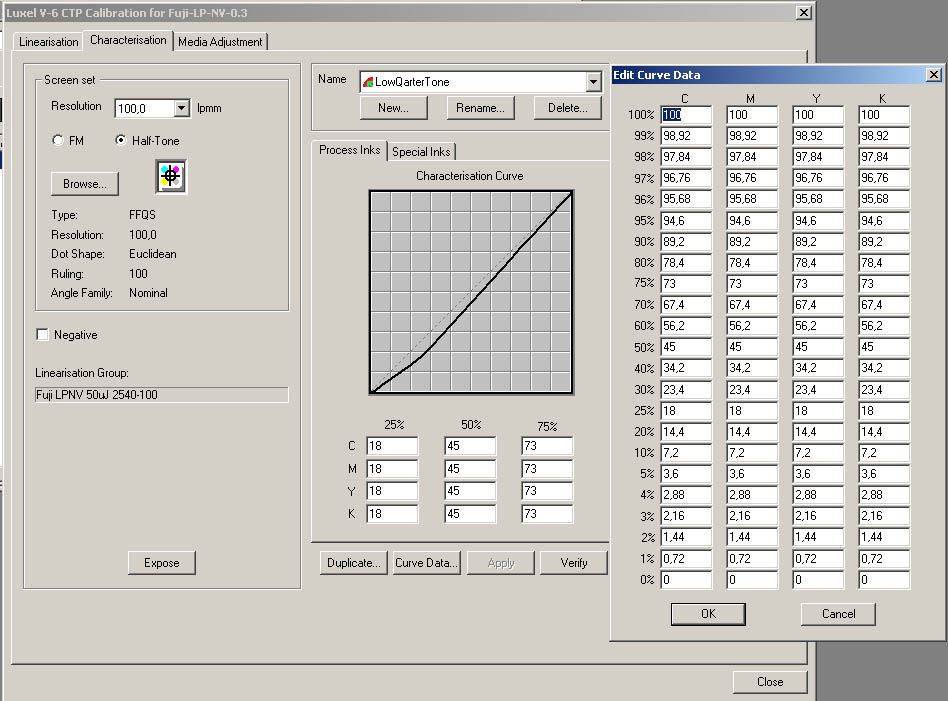
Task: Close the Edit Curve Data dialog
Action: click(934, 75)
